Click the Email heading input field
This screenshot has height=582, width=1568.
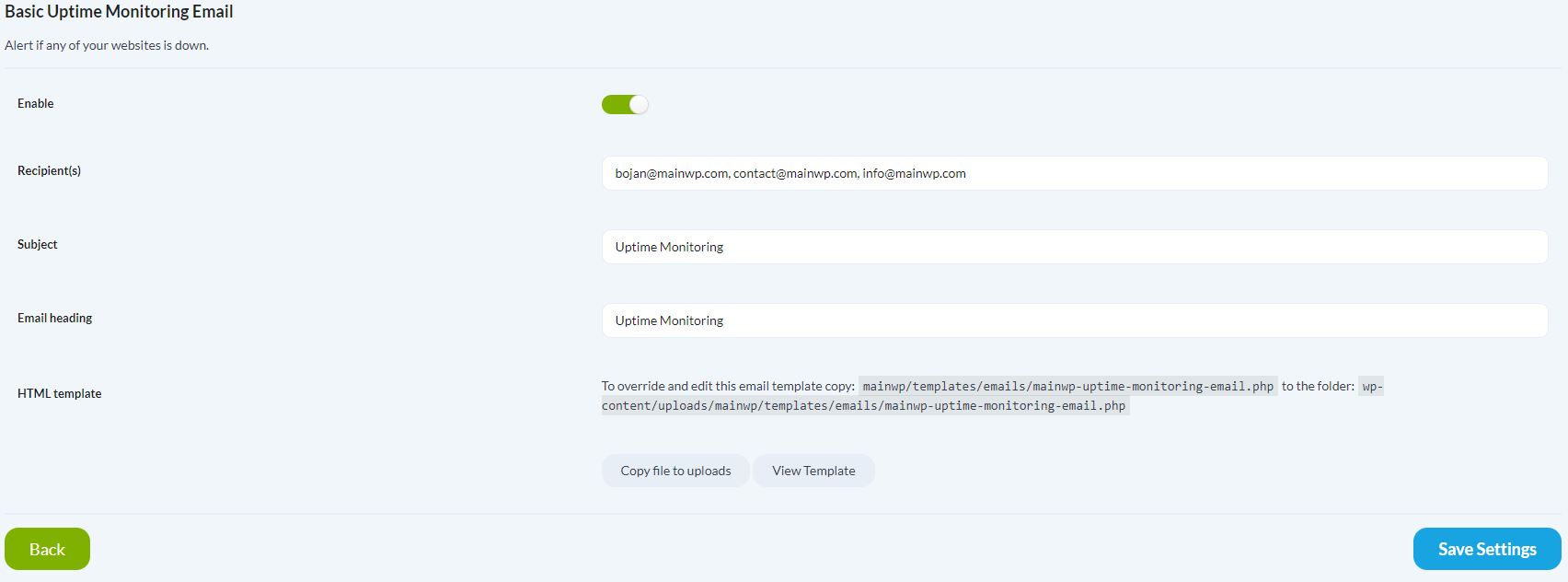point(1075,320)
